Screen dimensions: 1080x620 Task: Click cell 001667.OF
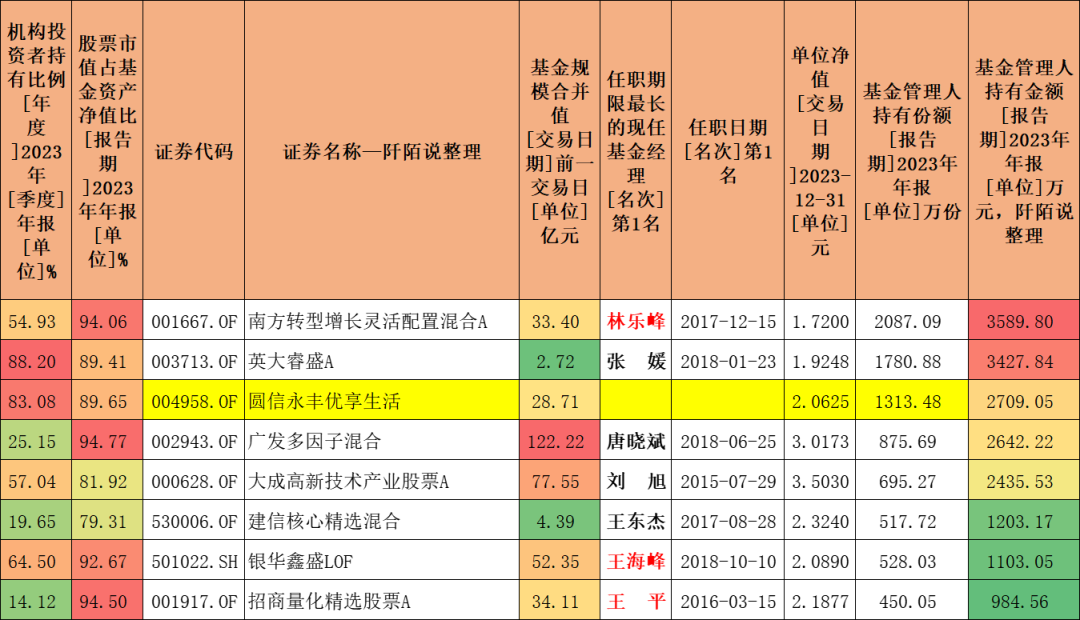[x=194, y=321]
